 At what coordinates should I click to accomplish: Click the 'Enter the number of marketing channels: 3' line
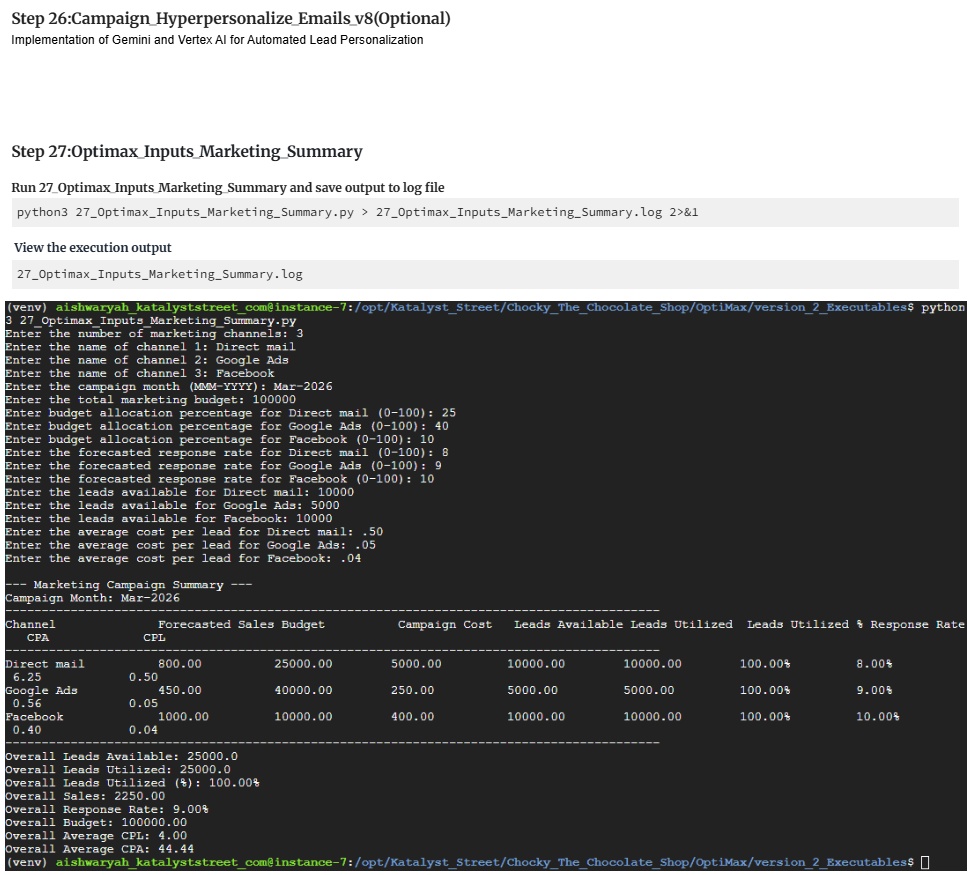(154, 334)
